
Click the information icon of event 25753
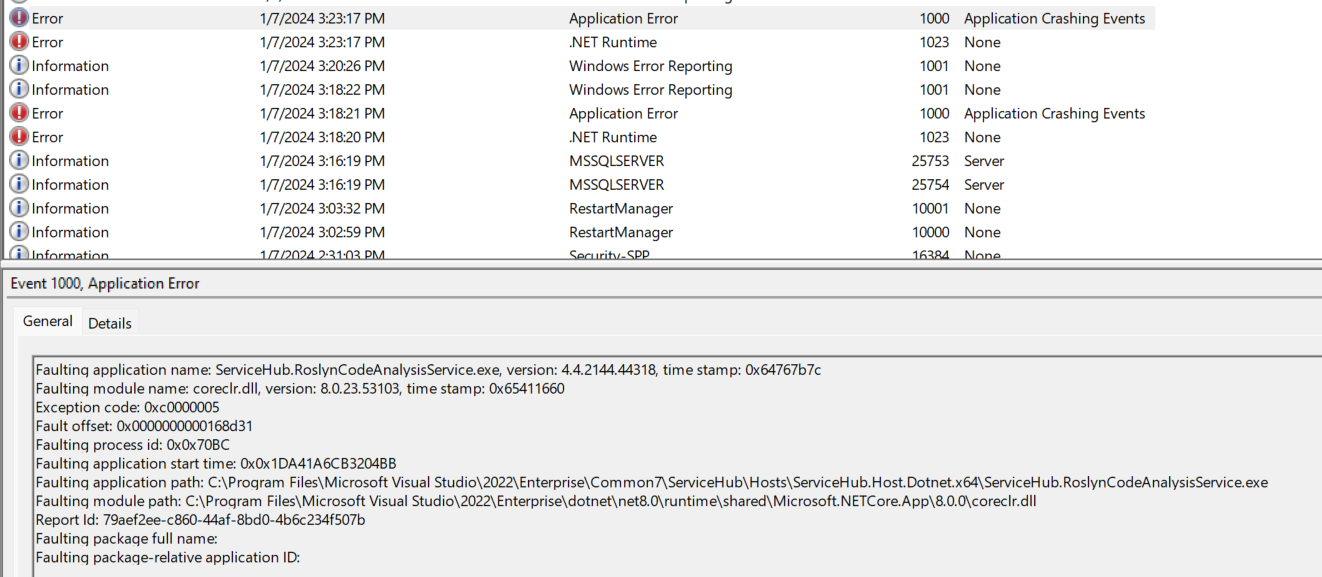point(19,161)
